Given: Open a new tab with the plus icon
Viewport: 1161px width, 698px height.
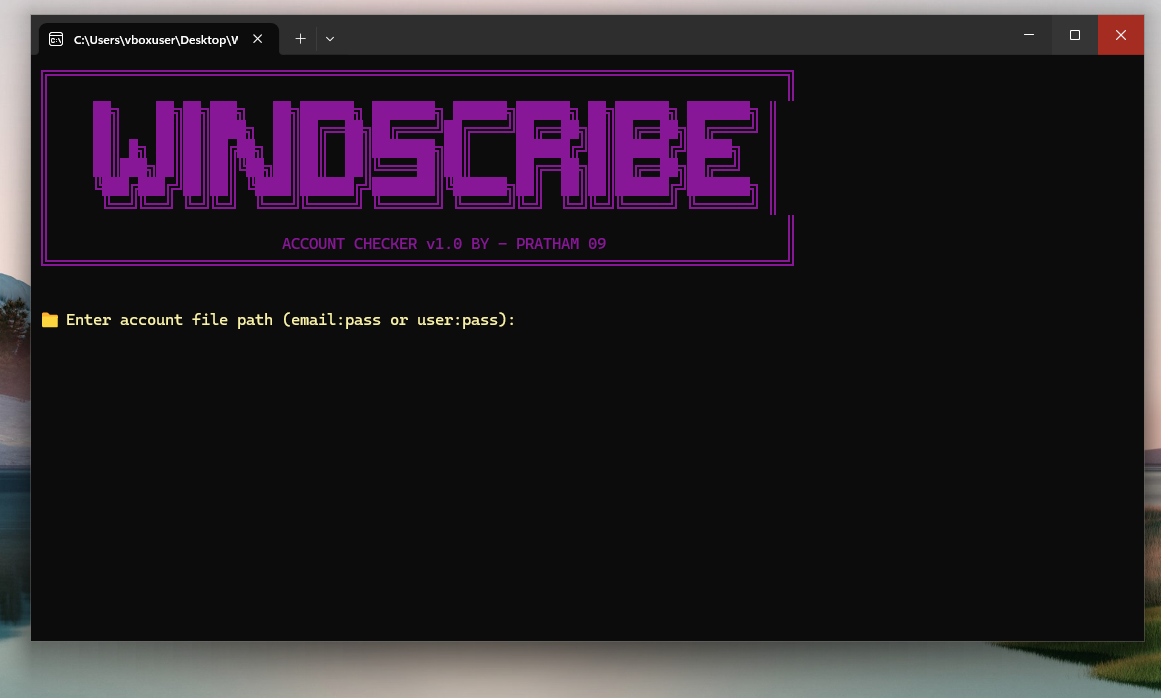Looking at the screenshot, I should [x=300, y=38].
